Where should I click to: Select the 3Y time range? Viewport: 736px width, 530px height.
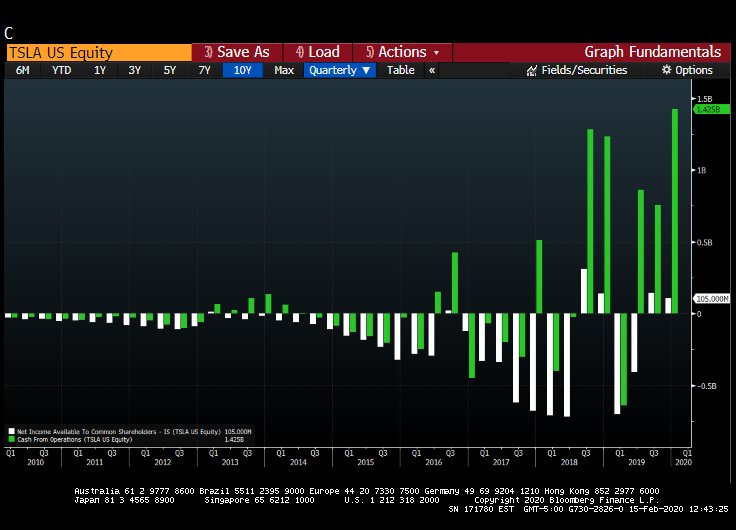pos(135,70)
